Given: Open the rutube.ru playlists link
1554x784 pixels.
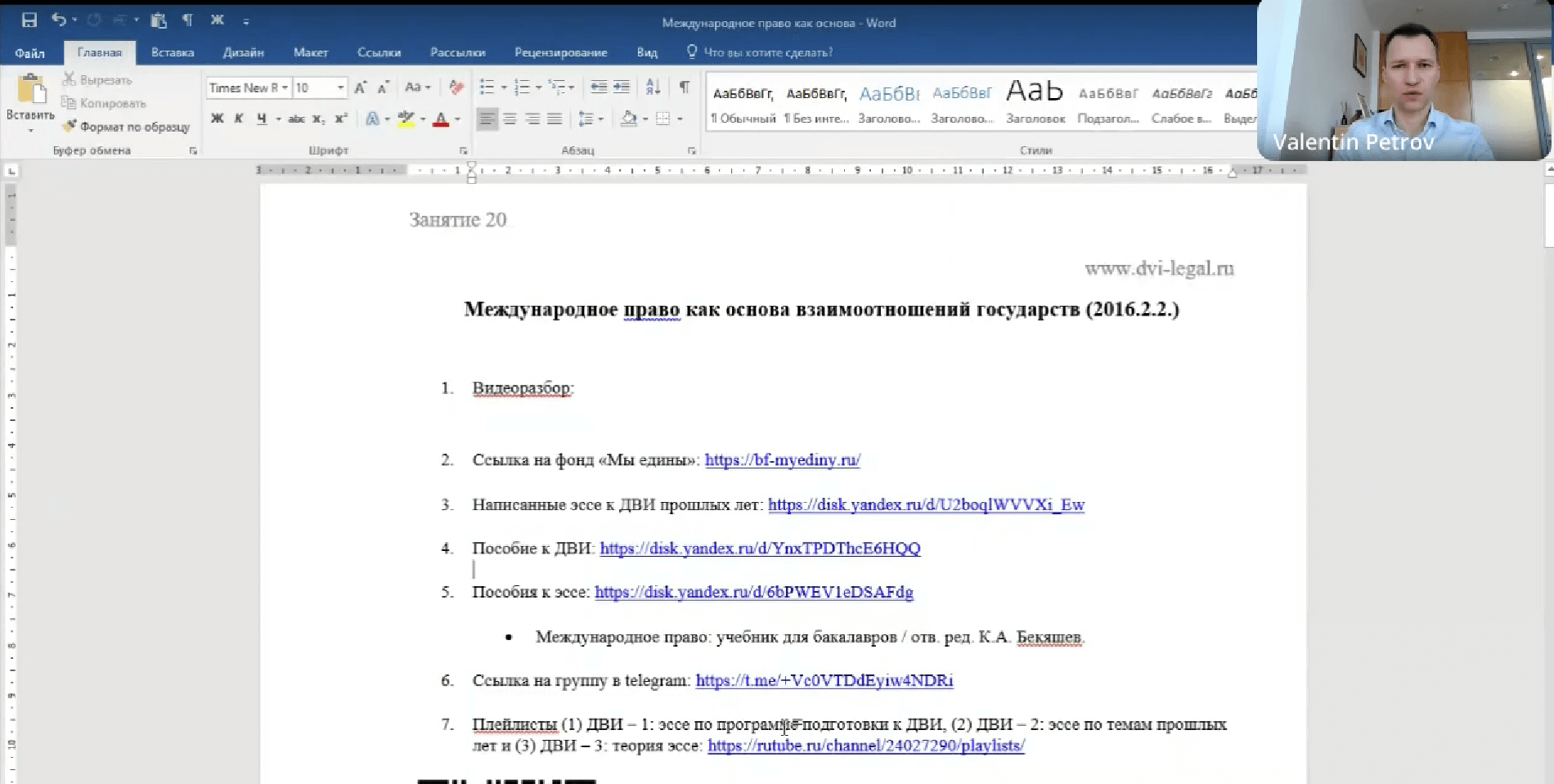Looking at the screenshot, I should point(865,746).
